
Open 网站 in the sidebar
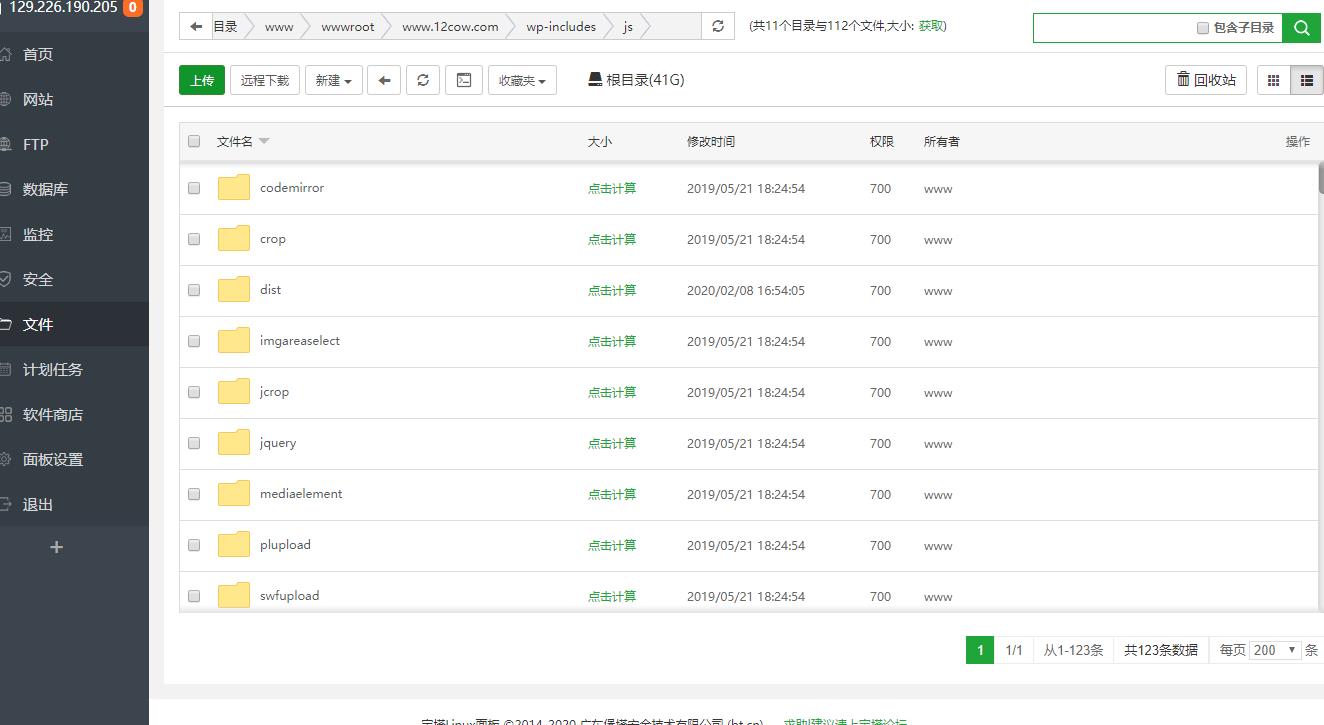coord(38,99)
